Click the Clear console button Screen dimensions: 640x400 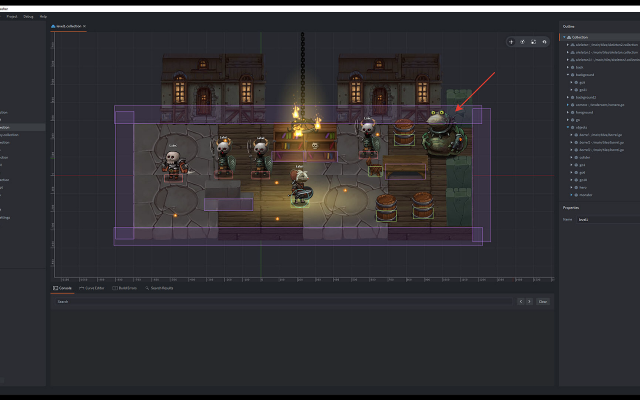click(x=542, y=302)
